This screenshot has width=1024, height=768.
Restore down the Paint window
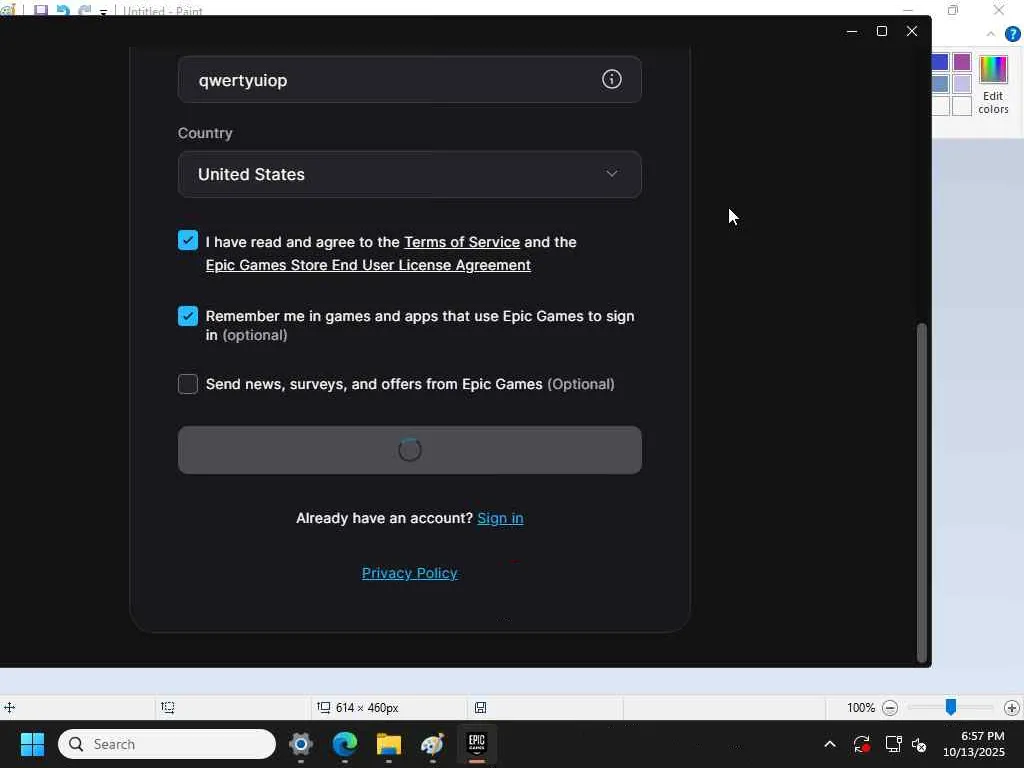(953, 10)
